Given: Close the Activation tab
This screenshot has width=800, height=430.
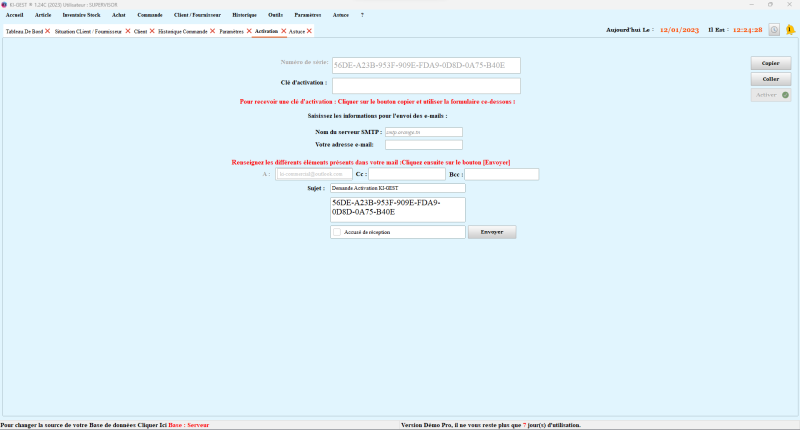Looking at the screenshot, I should click(x=283, y=32).
